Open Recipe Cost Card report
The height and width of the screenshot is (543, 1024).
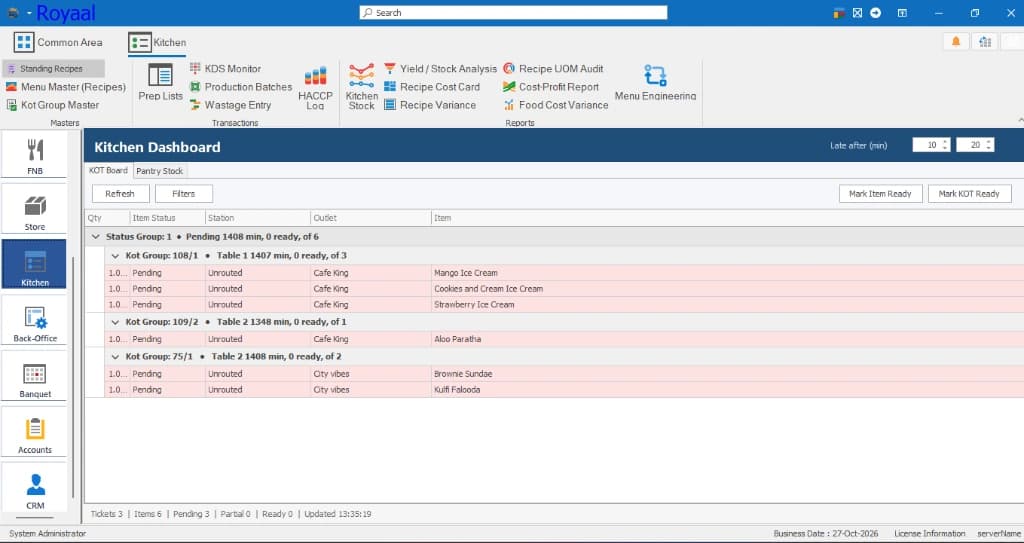[432, 87]
